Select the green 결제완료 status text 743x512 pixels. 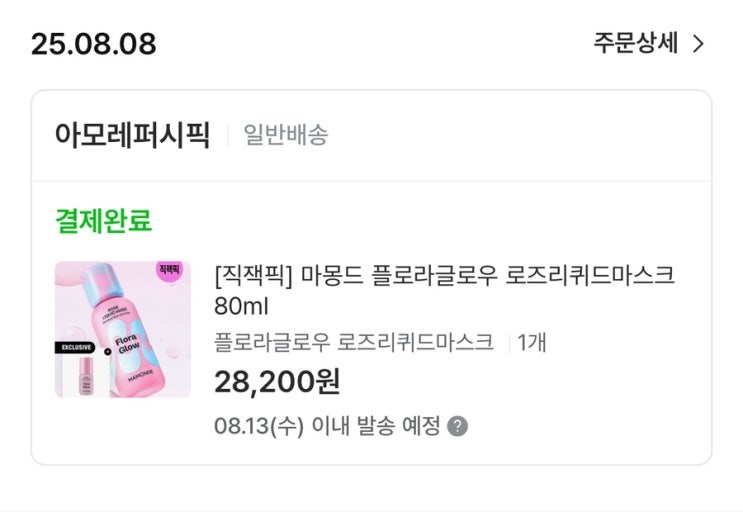pyautogui.click(x=103, y=221)
